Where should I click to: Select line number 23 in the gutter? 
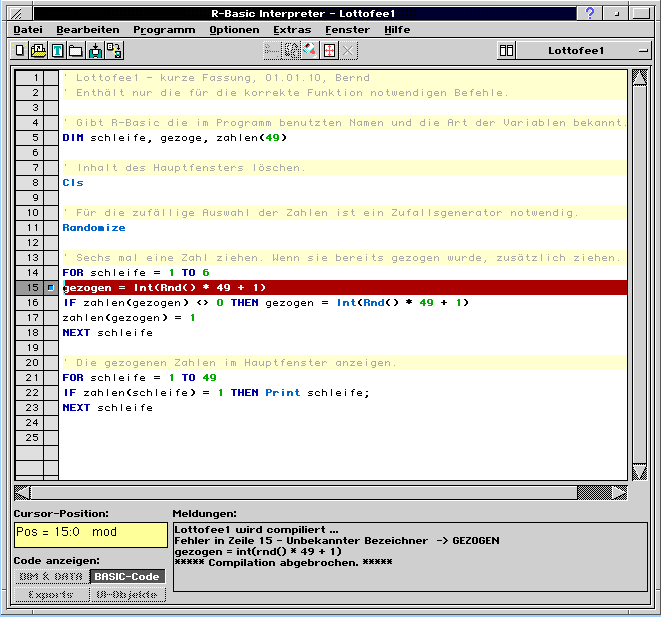pos(30,408)
